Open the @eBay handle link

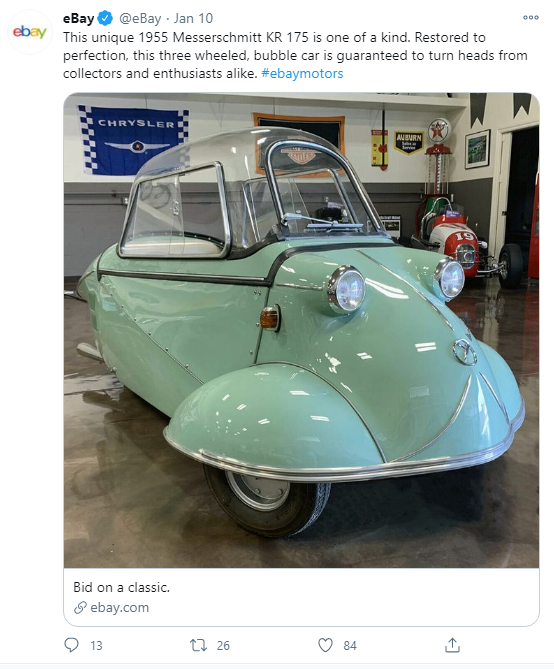140,19
